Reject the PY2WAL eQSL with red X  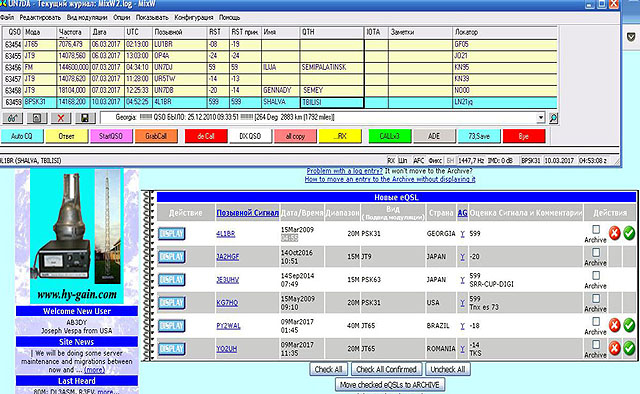click(x=614, y=325)
